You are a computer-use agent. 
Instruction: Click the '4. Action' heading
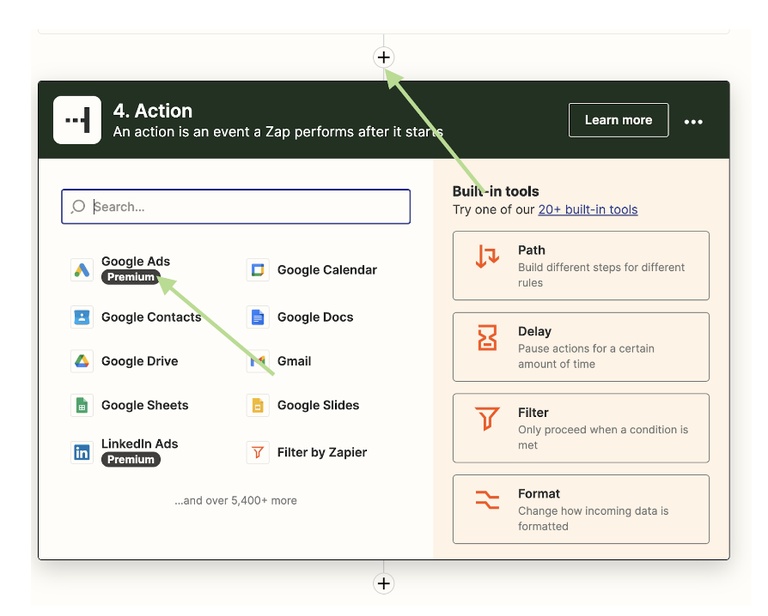(153, 111)
